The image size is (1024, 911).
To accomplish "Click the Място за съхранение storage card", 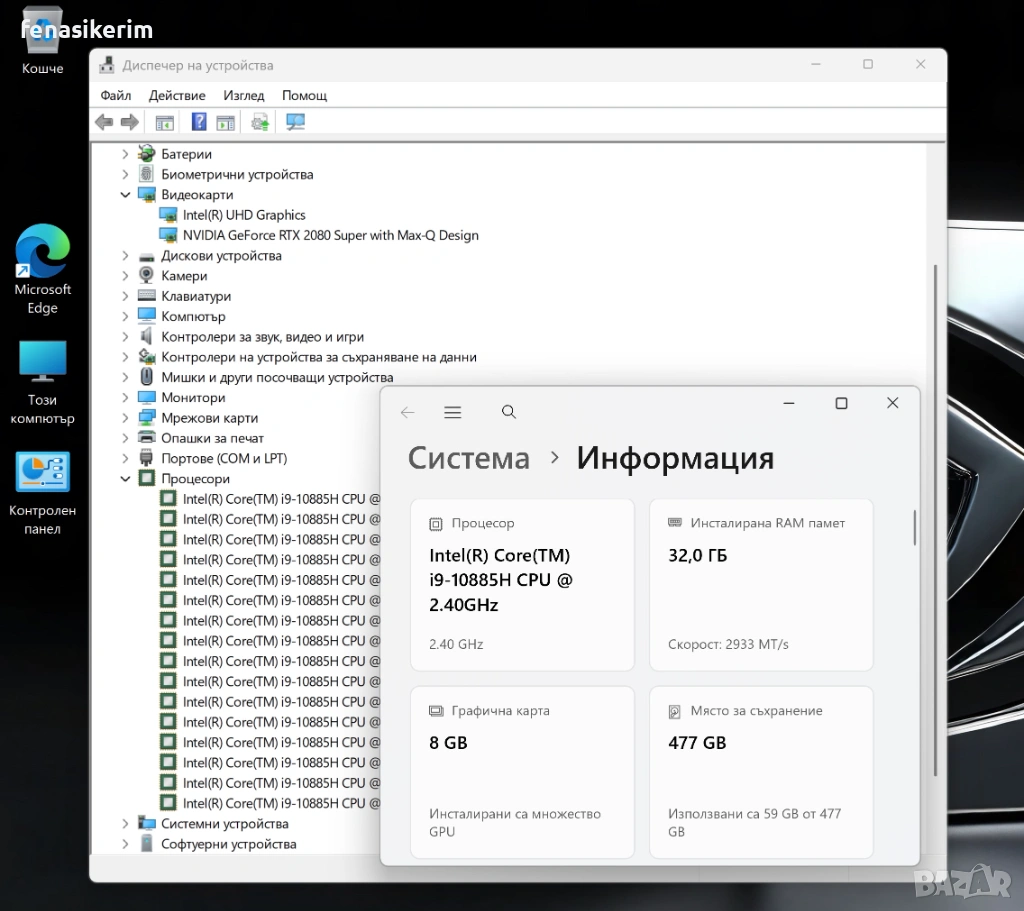I will click(x=761, y=771).
